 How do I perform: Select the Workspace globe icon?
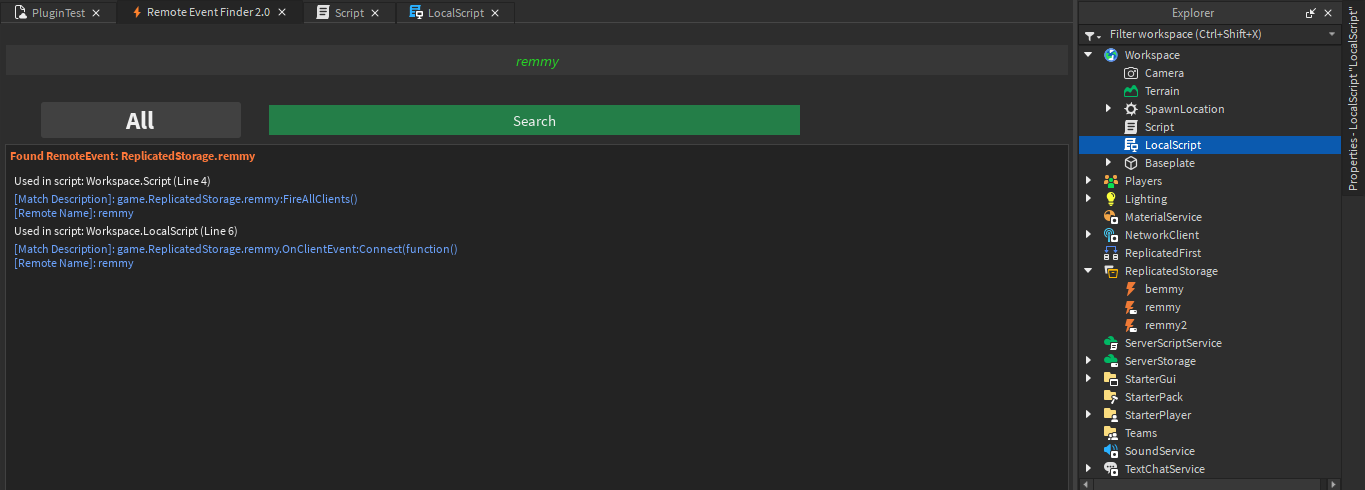(x=1110, y=55)
